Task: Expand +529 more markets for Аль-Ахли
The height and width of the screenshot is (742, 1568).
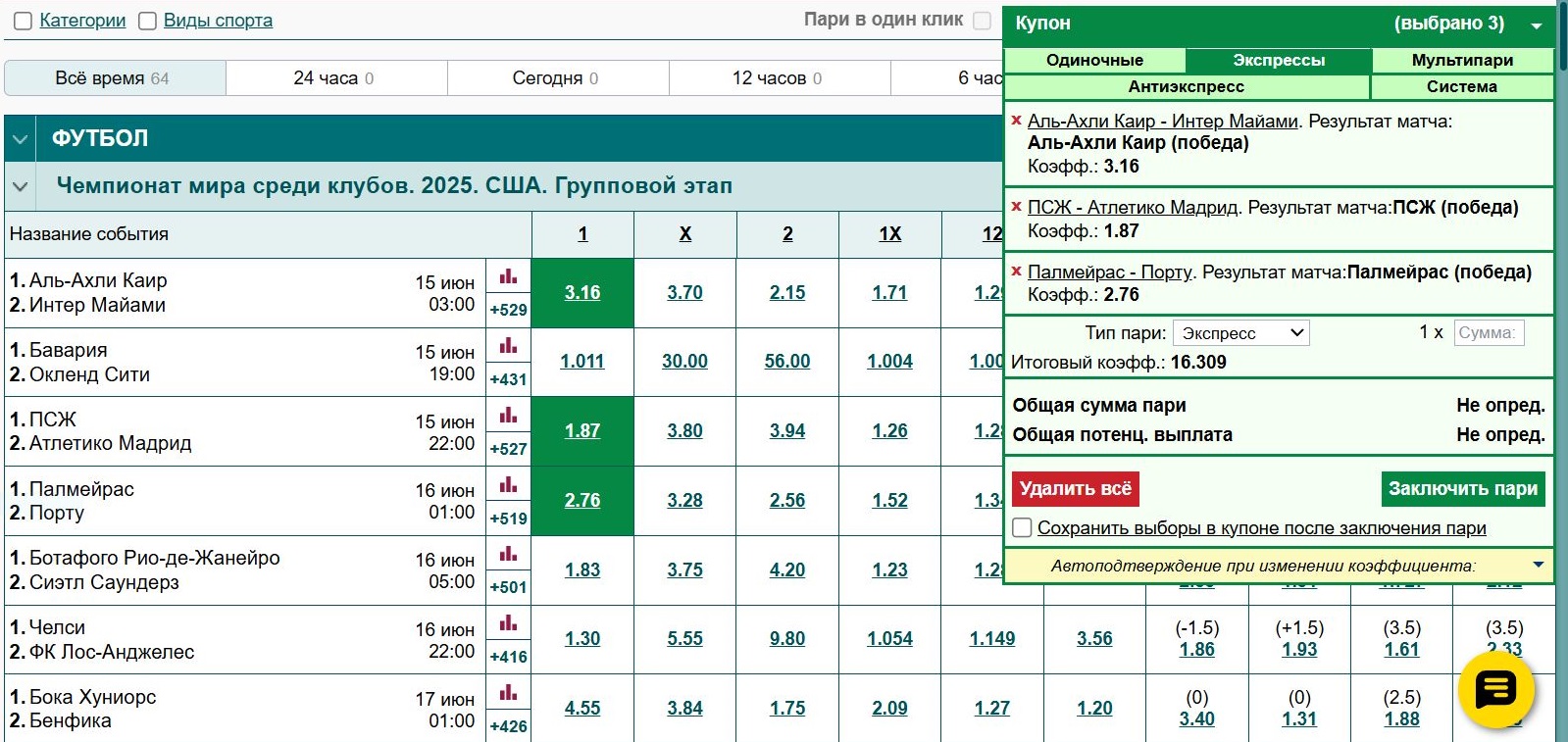Action: (508, 310)
